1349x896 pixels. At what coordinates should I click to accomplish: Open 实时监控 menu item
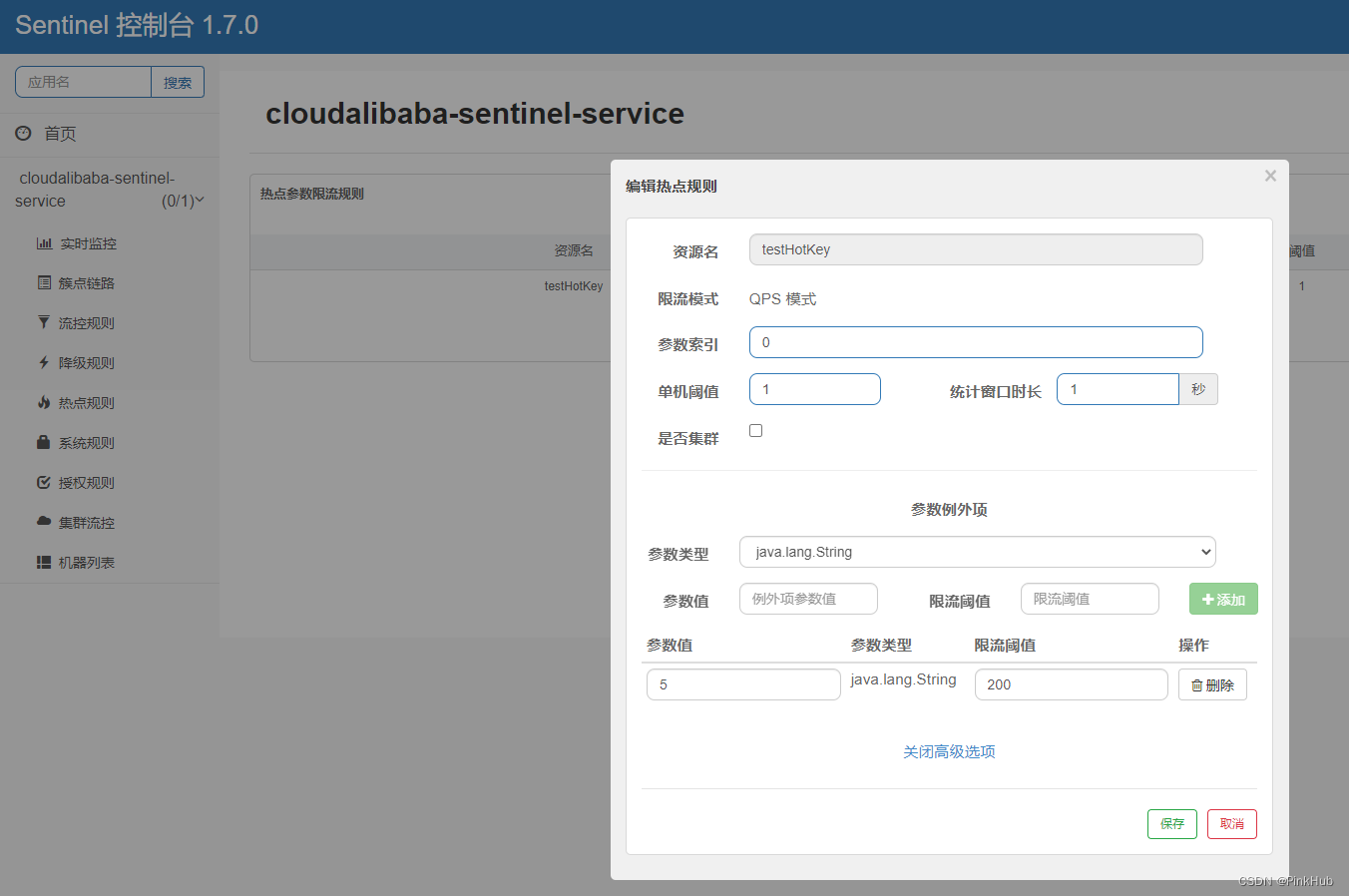coord(88,243)
